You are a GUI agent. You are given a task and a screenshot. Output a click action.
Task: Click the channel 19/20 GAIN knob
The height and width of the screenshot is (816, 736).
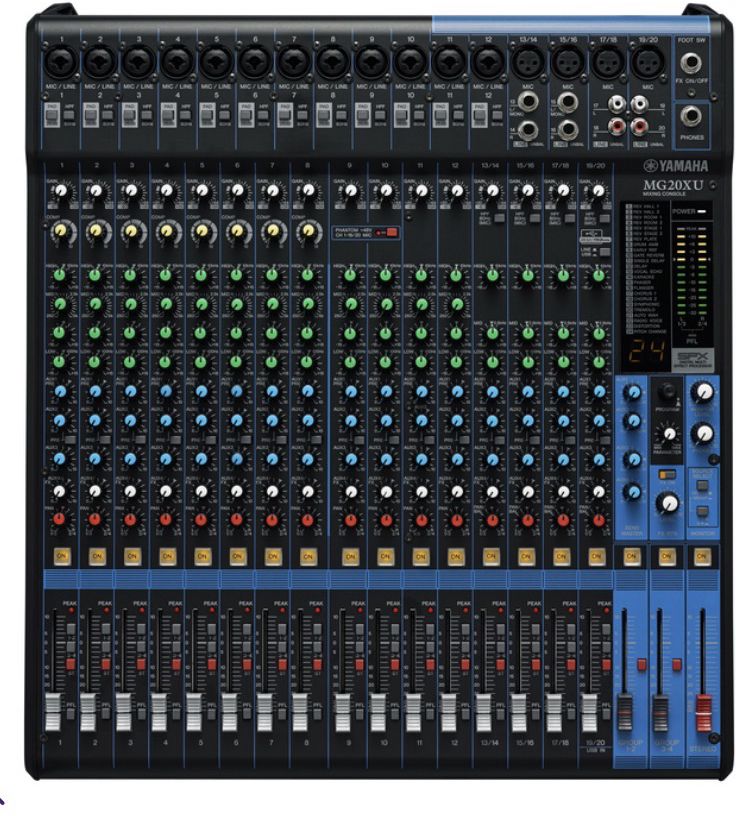[598, 191]
